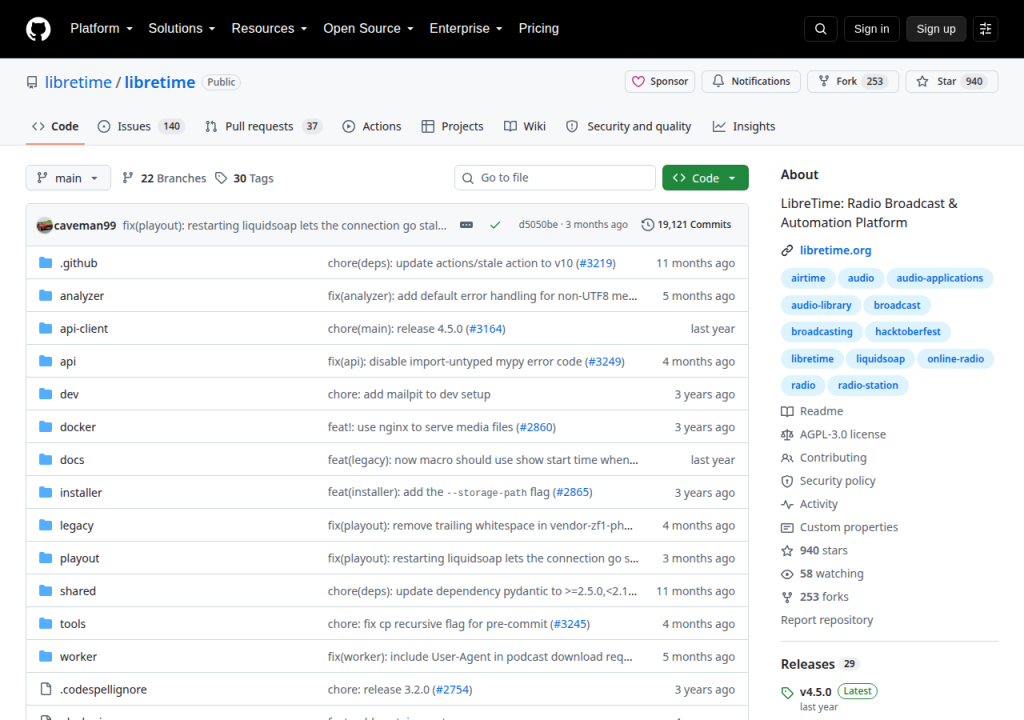This screenshot has width=1024, height=720.
Task: Open the Insights tab
Action: pyautogui.click(x=744, y=126)
